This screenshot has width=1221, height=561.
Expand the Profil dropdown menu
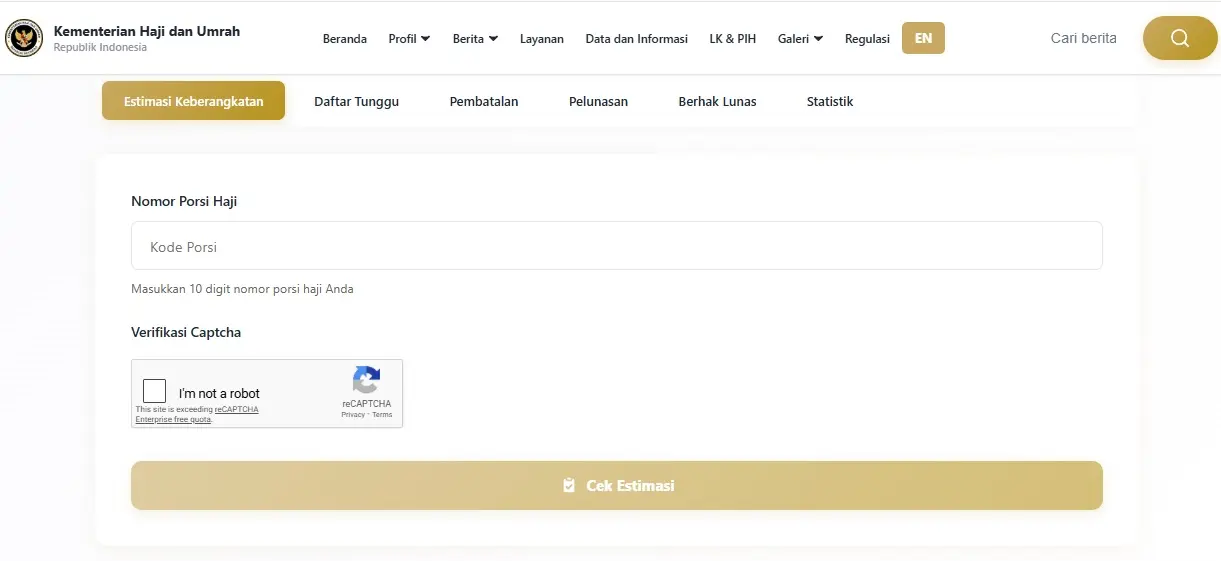click(x=409, y=39)
